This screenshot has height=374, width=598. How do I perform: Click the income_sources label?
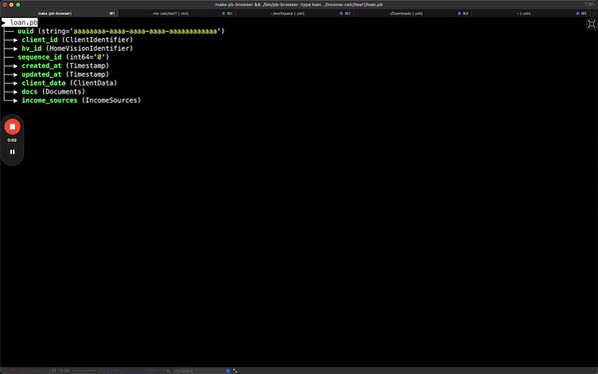tap(49, 100)
